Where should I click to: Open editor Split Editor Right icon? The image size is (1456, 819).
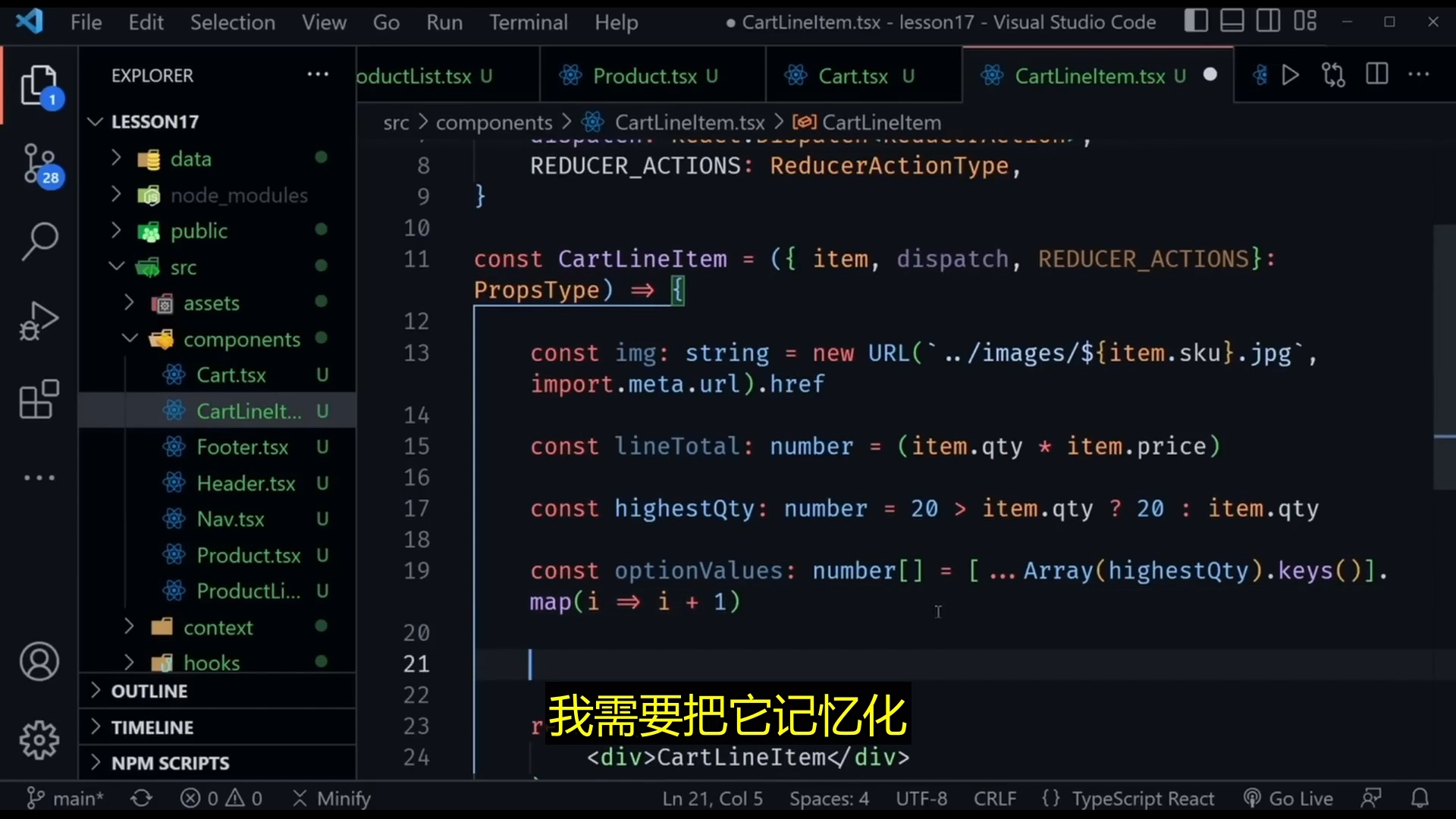[1376, 74]
